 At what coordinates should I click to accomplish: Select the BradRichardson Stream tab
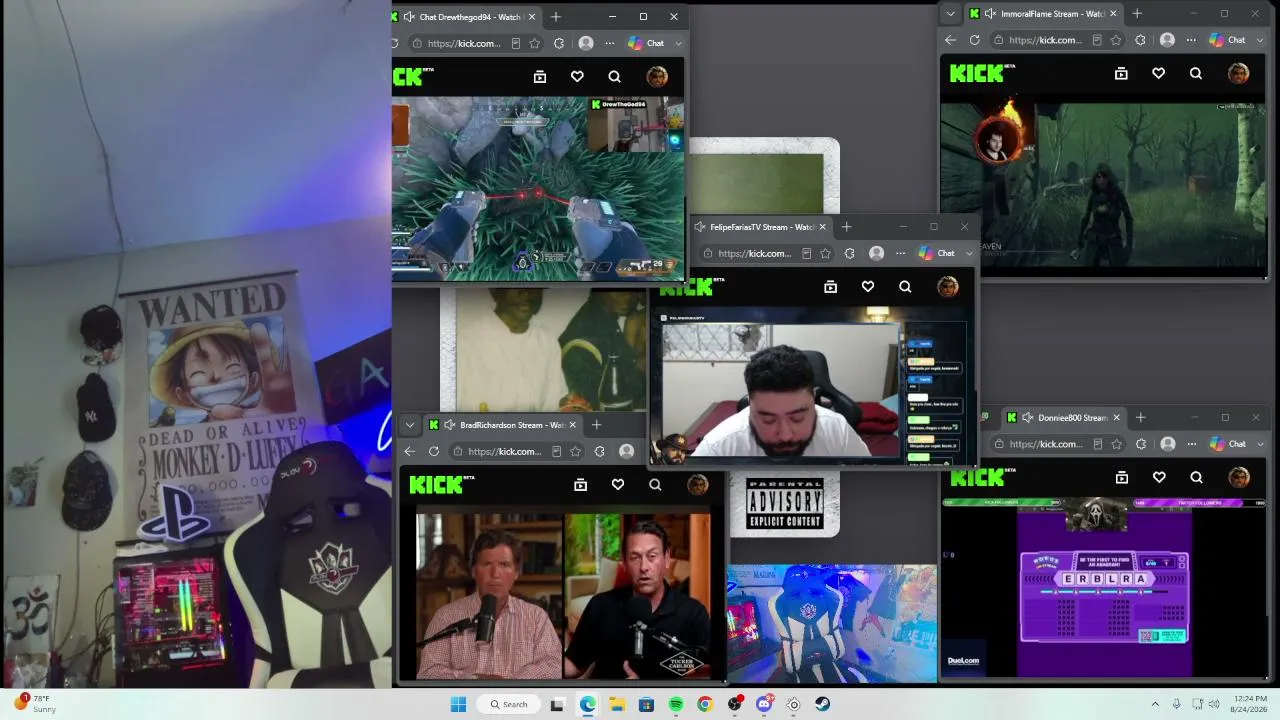(502, 425)
